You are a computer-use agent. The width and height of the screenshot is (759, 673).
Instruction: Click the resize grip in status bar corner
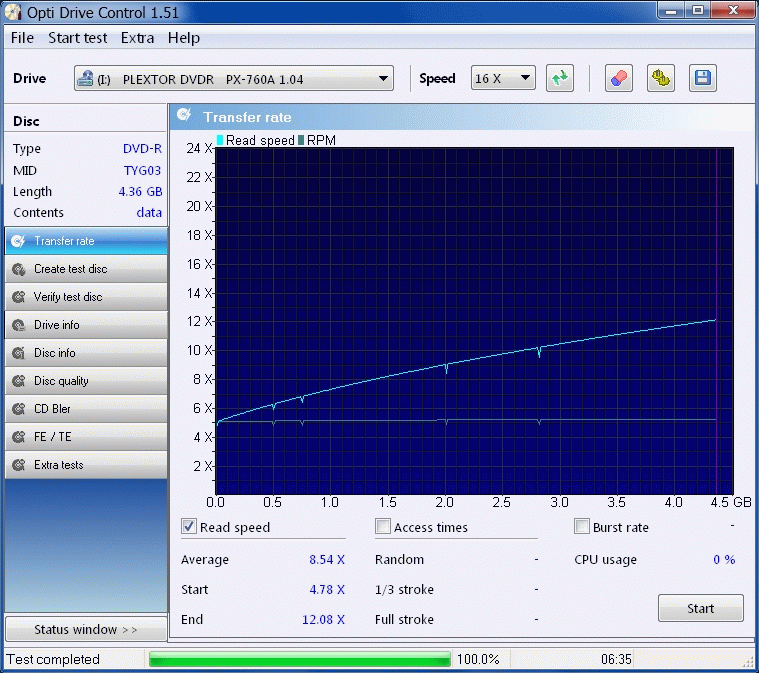pyautogui.click(x=748, y=662)
